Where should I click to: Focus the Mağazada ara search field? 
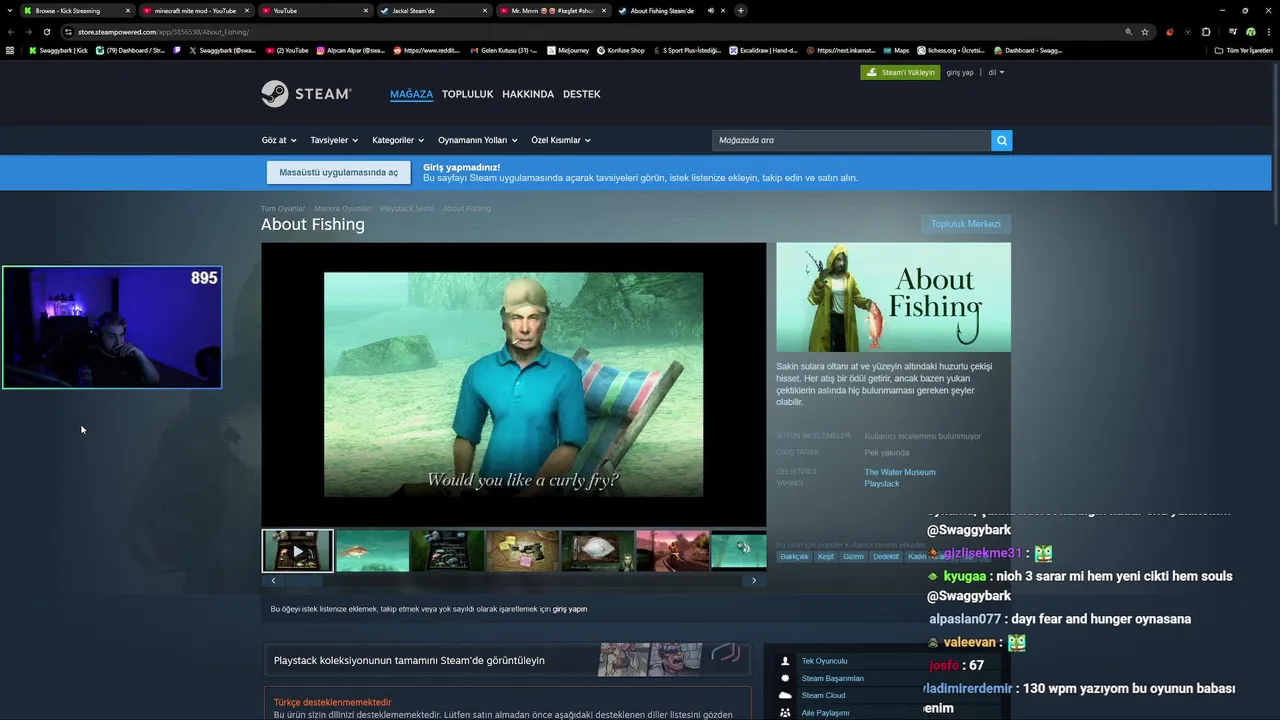[x=852, y=140]
